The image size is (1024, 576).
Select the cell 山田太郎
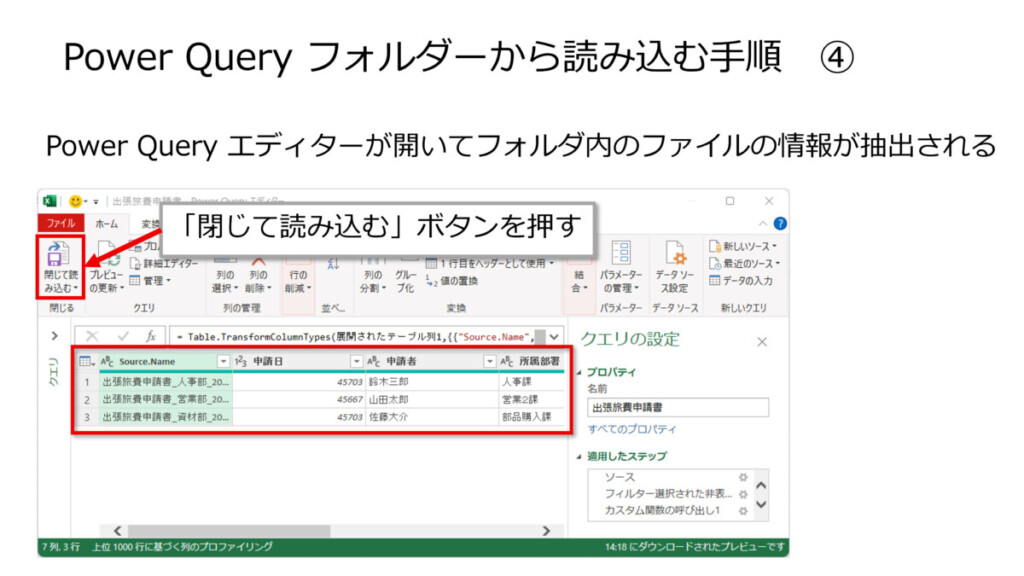coord(431,399)
